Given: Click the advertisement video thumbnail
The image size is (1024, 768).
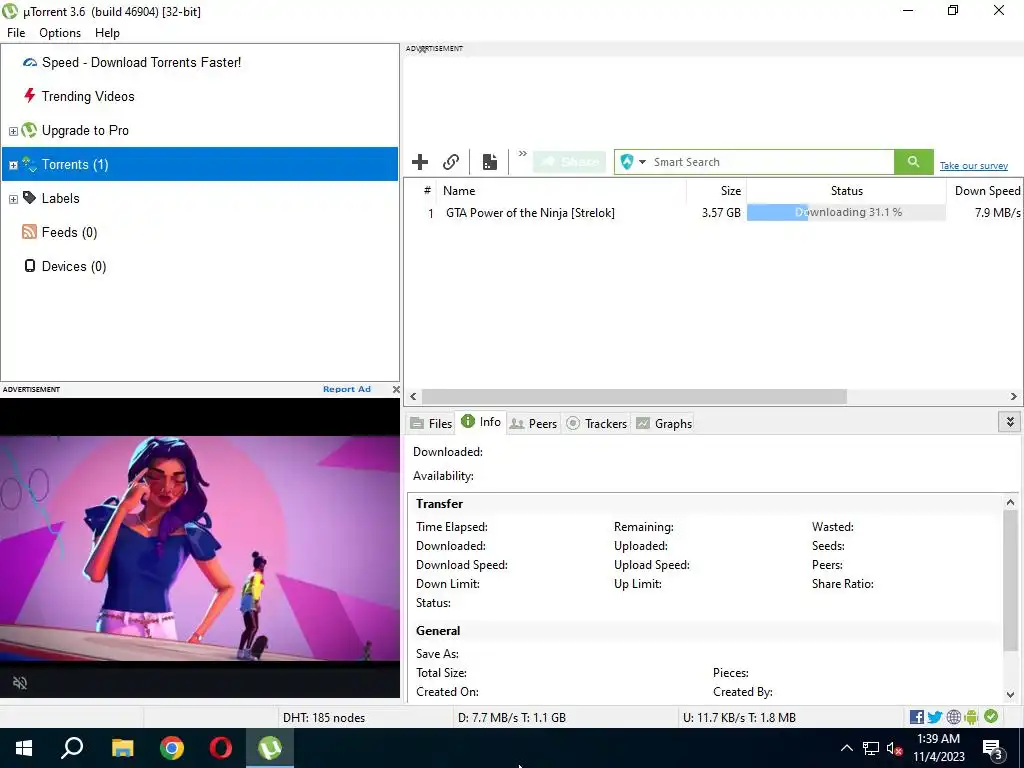Looking at the screenshot, I should click(200, 549).
